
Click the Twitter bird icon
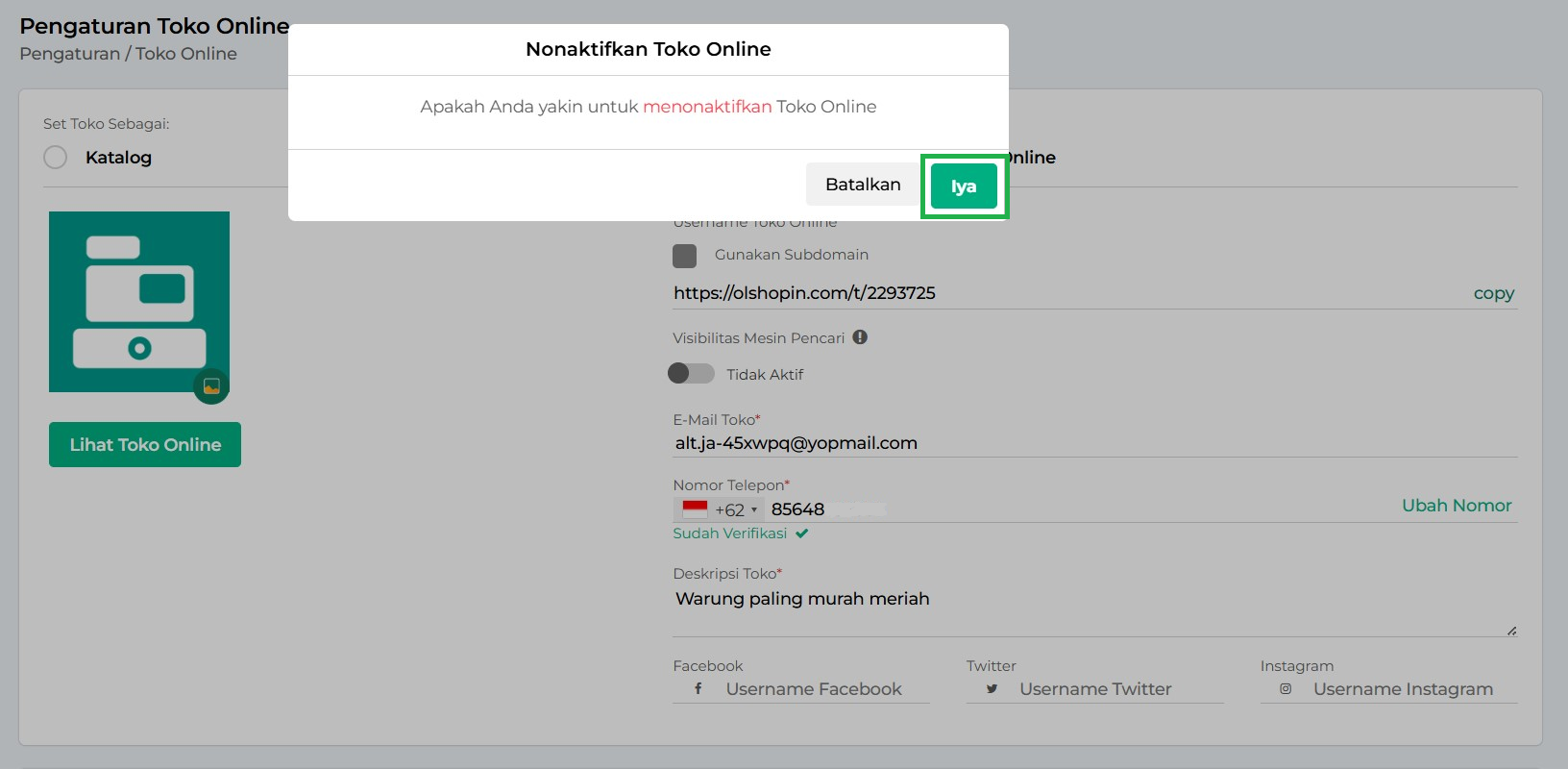tap(992, 689)
